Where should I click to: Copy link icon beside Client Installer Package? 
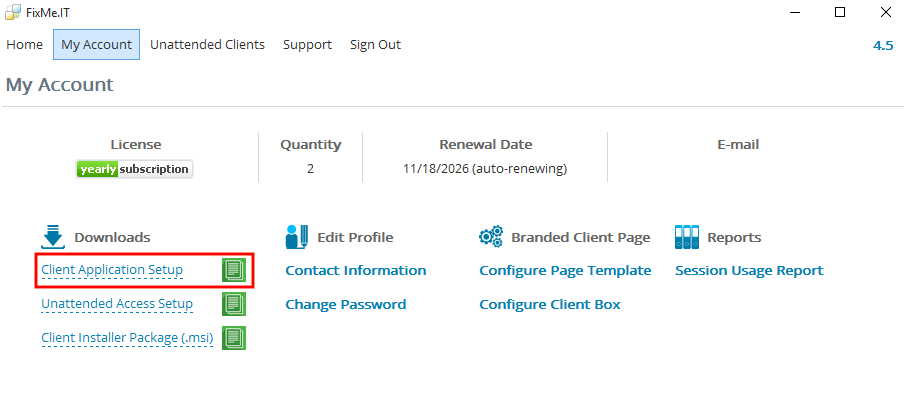(x=234, y=338)
